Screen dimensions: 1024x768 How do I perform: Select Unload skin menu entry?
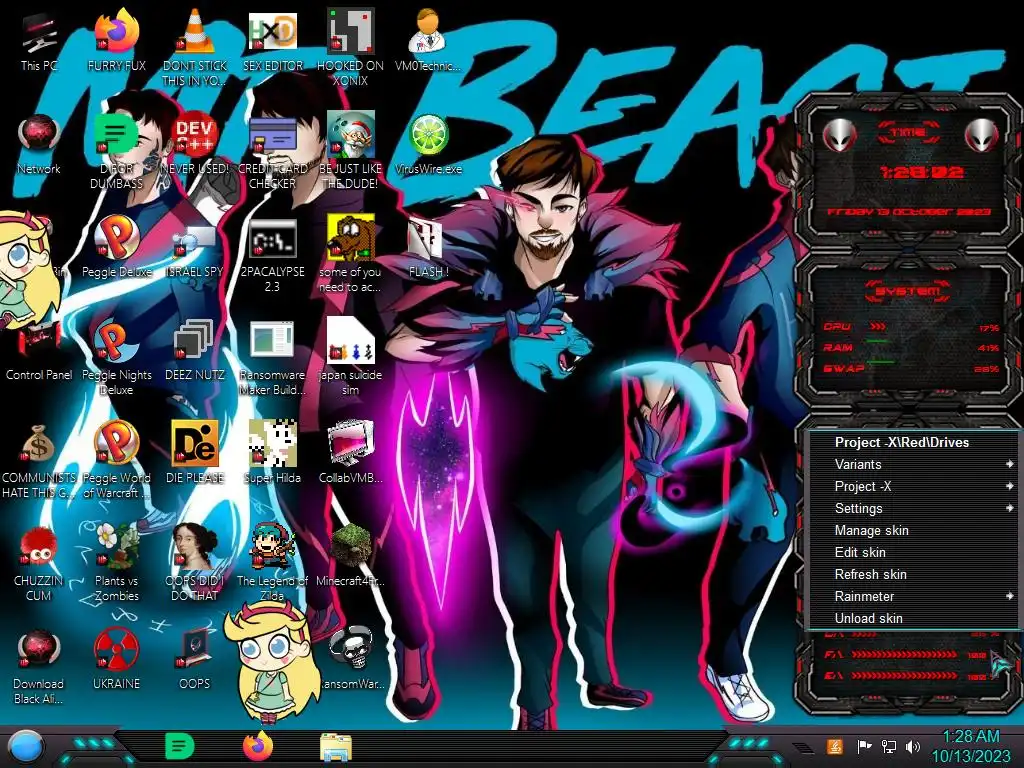914,618
